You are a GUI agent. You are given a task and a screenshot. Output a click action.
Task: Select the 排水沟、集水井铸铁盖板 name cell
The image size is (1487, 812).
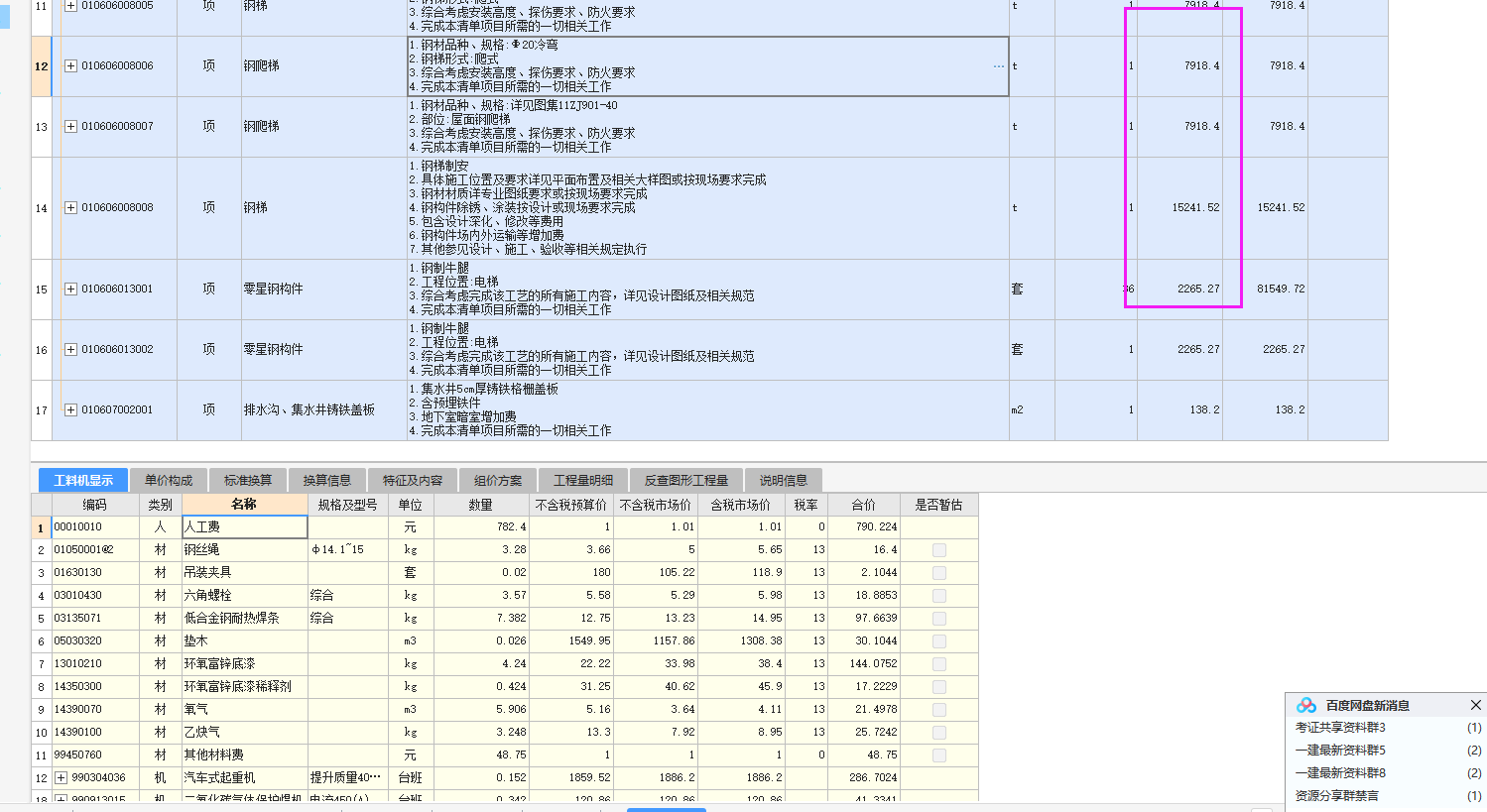pos(323,410)
